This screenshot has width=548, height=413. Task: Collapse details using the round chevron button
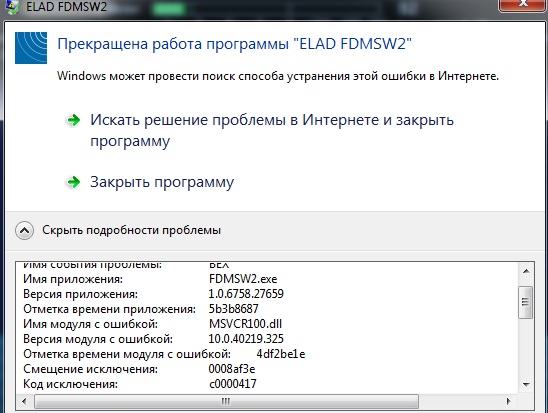(x=24, y=231)
